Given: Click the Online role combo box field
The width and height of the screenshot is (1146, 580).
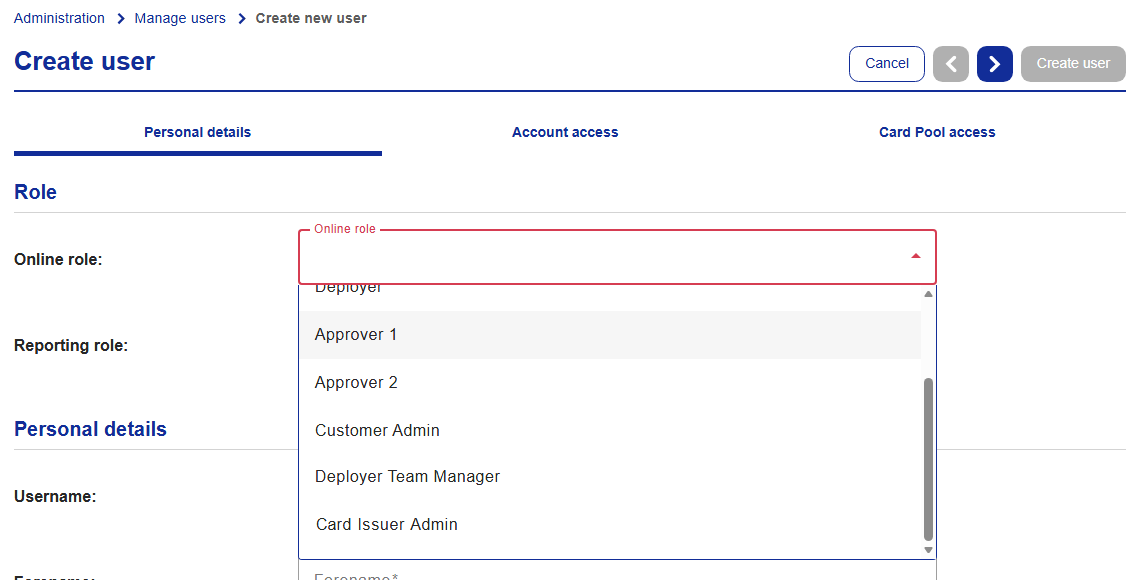Looking at the screenshot, I should 617,256.
